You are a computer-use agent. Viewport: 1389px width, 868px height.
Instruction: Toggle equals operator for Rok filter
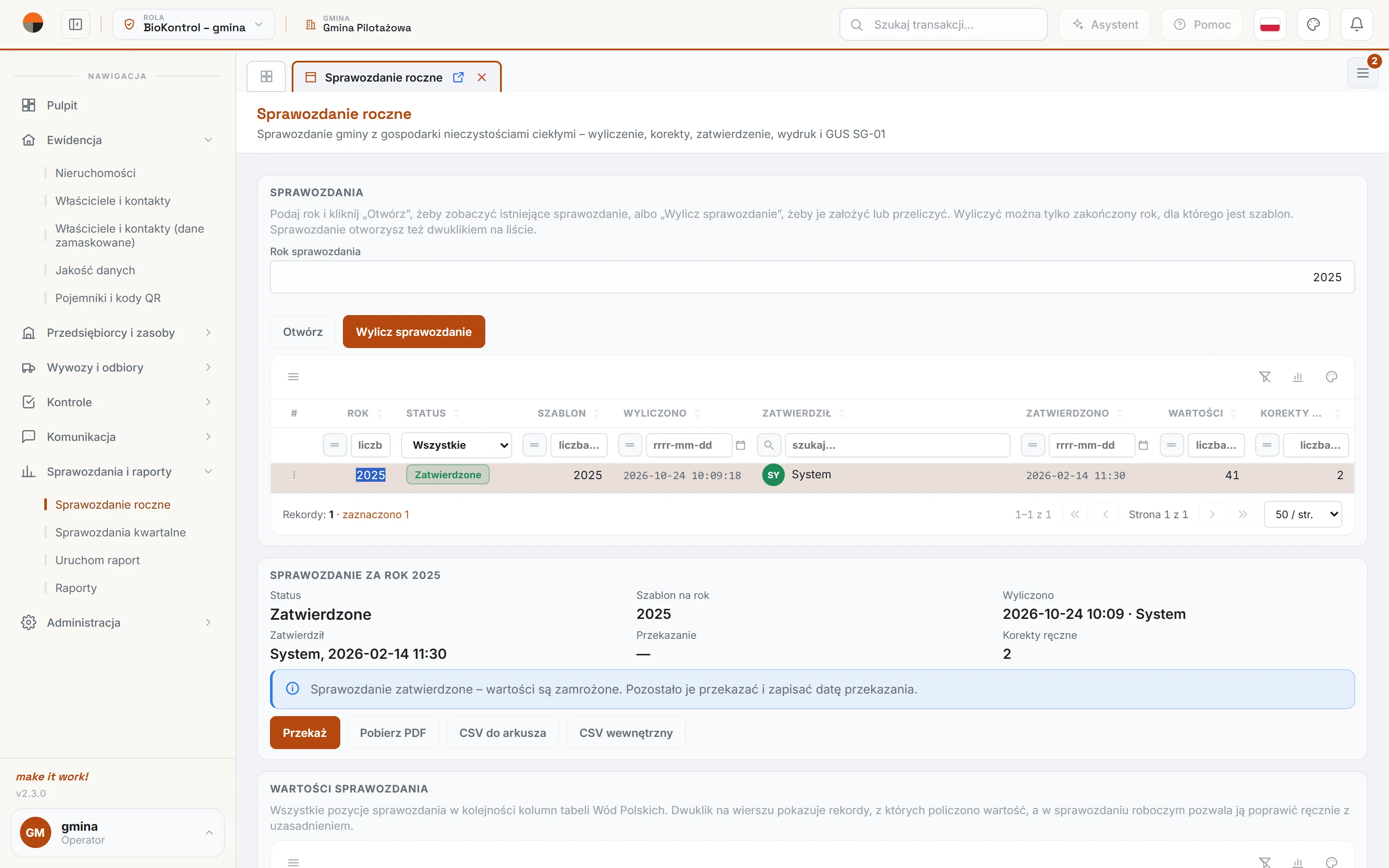click(335, 445)
